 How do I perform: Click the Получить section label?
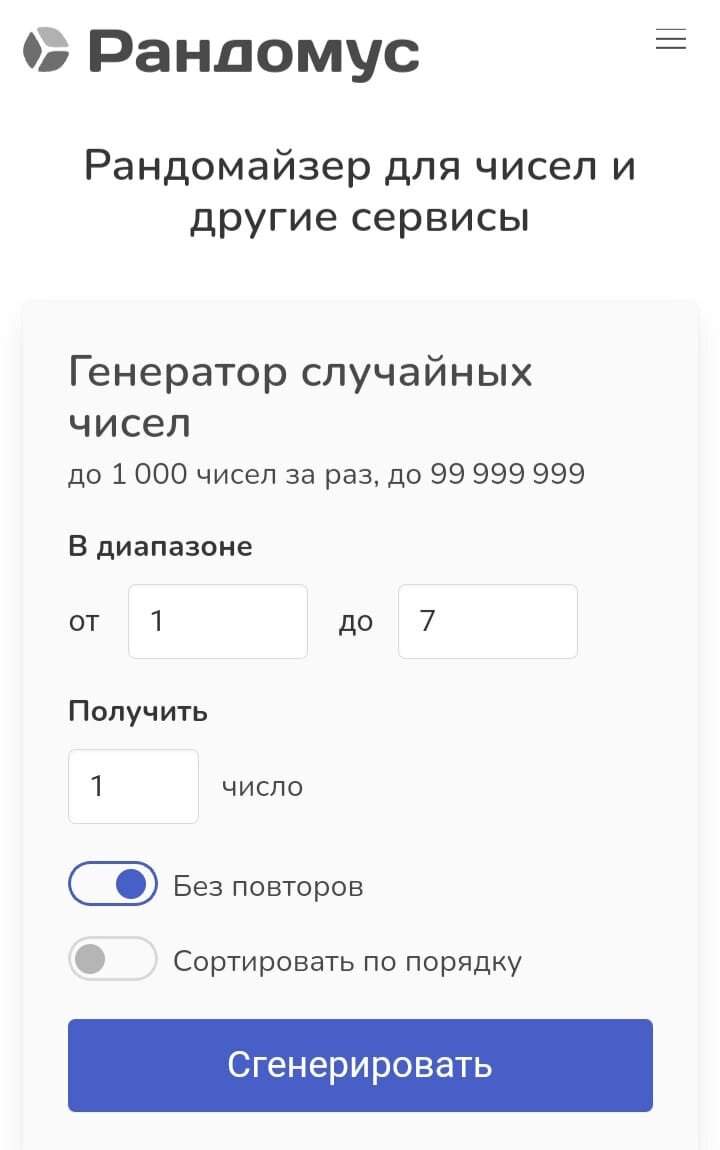(x=137, y=711)
